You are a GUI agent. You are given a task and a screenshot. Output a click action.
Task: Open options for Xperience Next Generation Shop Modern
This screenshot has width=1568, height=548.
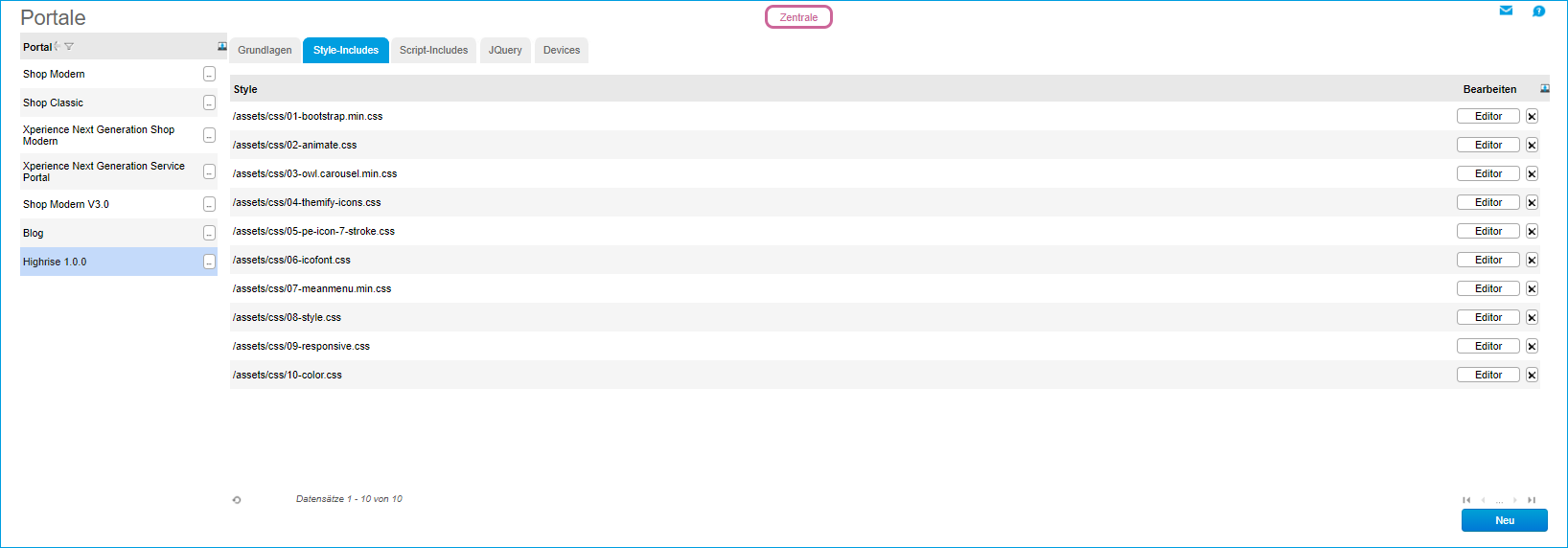coord(209,135)
